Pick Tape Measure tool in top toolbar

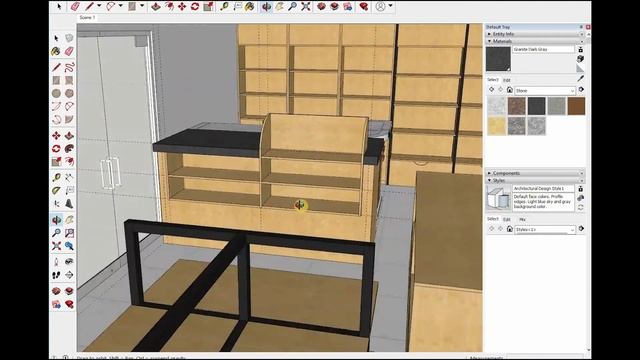pyautogui.click(x=224, y=6)
